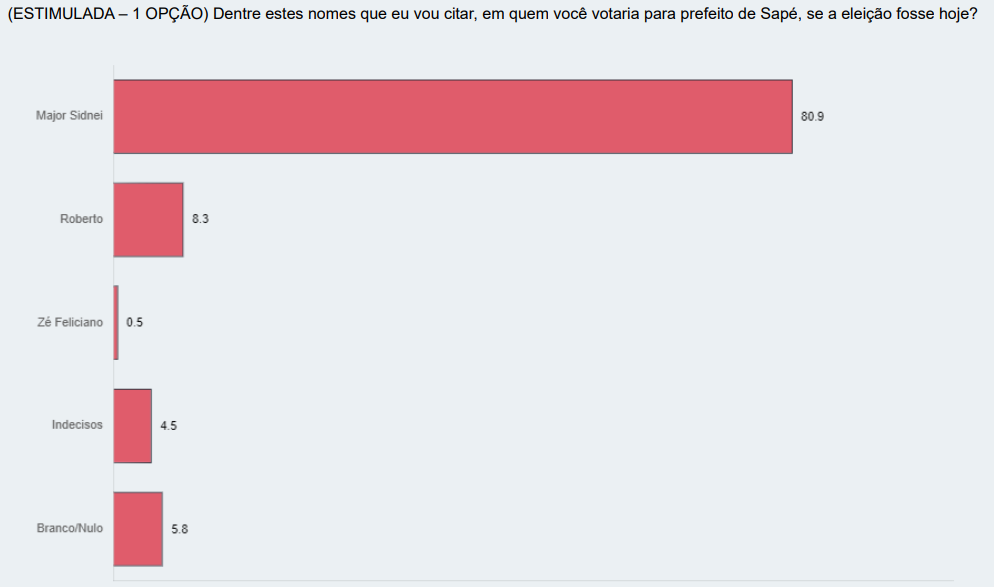Click the "Major Sidnei" axis label
994x587 pixels.
pos(69,116)
